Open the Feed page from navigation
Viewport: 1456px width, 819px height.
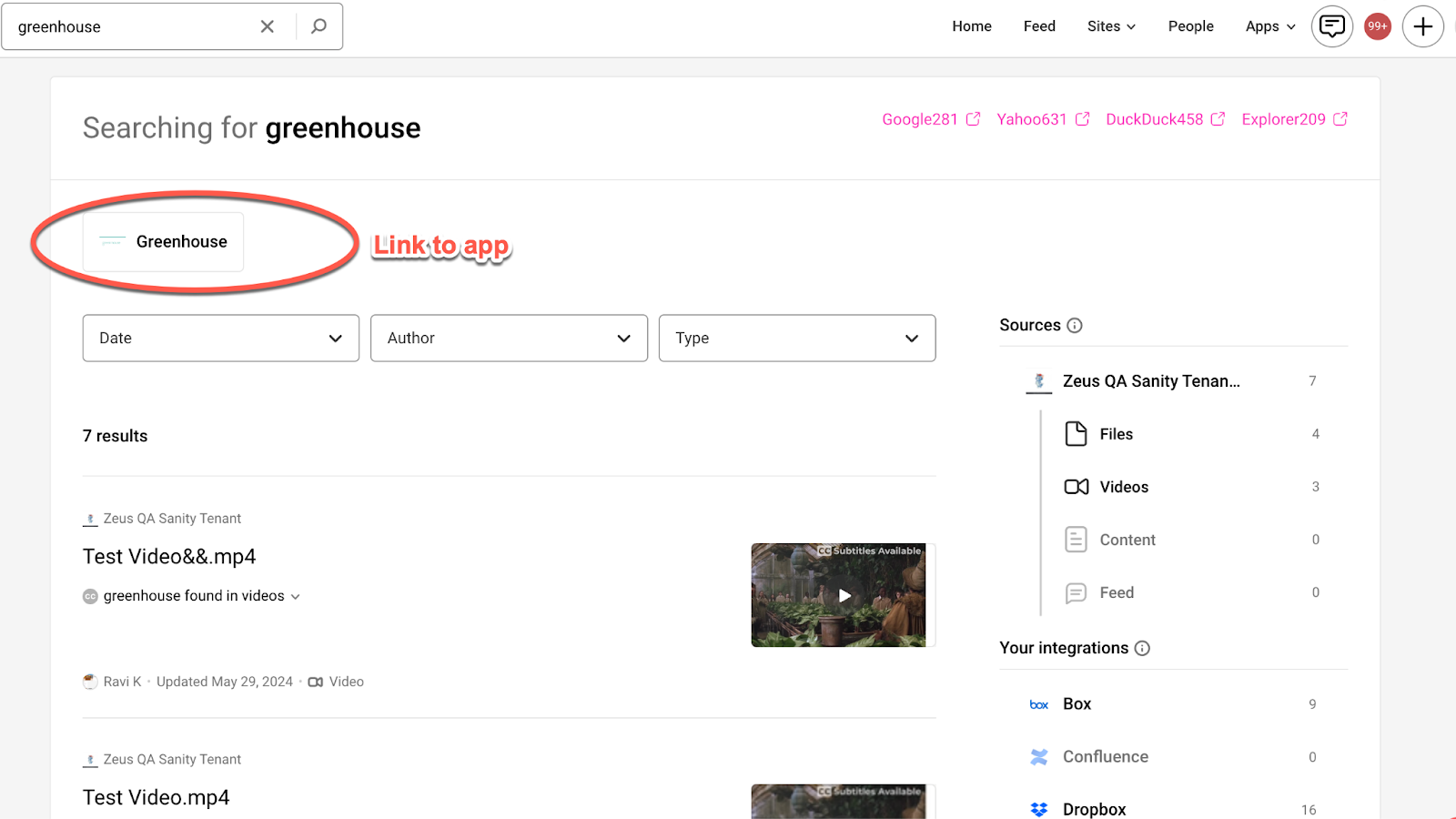click(x=1039, y=26)
